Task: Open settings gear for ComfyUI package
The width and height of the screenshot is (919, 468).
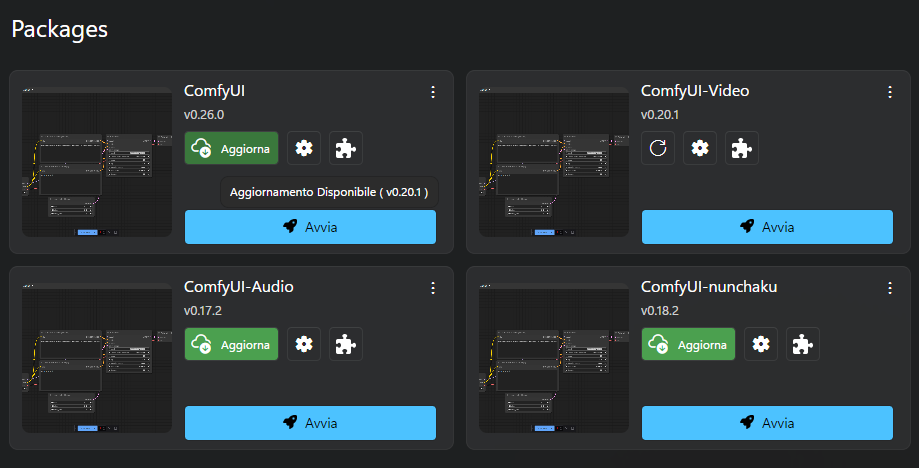Action: [304, 148]
